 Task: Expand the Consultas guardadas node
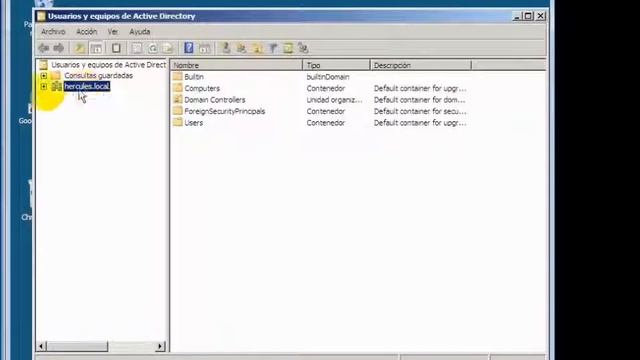click(44, 76)
